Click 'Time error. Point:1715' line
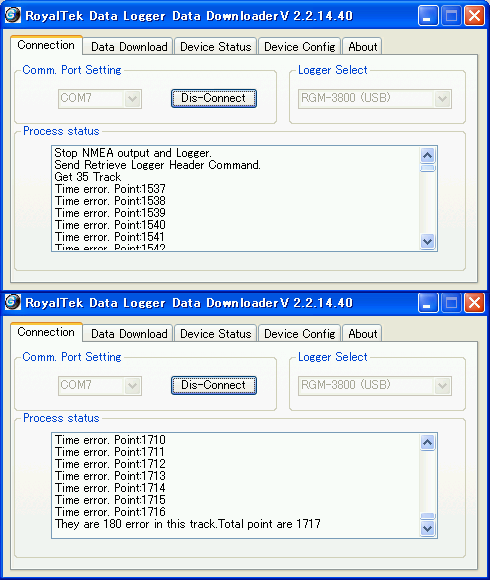This screenshot has width=490, height=580. [110, 500]
